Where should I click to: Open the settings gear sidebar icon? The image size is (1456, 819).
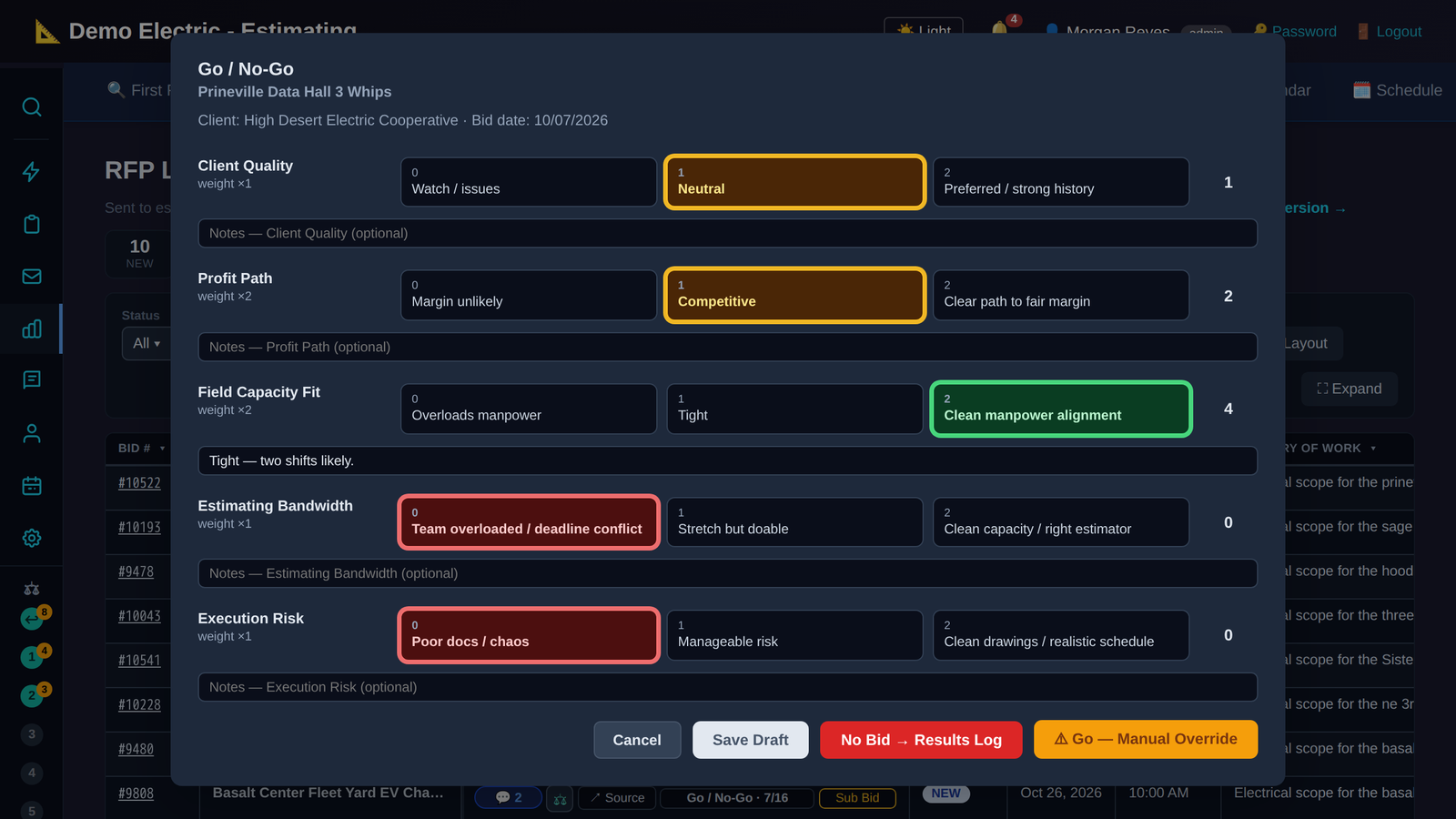(x=32, y=538)
